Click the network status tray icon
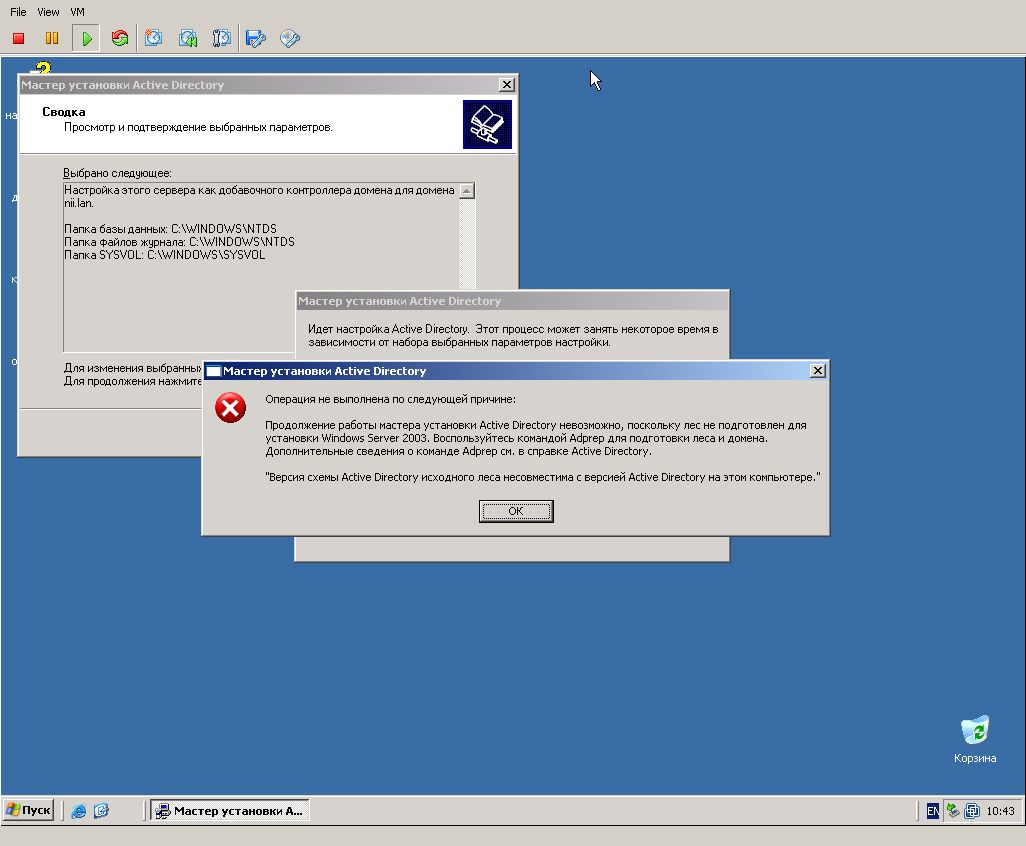 [x=953, y=811]
